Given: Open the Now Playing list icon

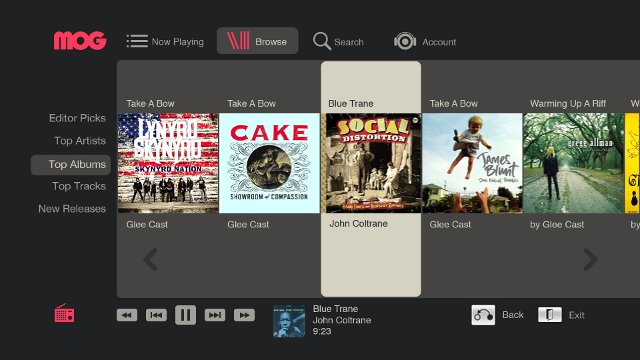Looking at the screenshot, I should pyautogui.click(x=137, y=41).
